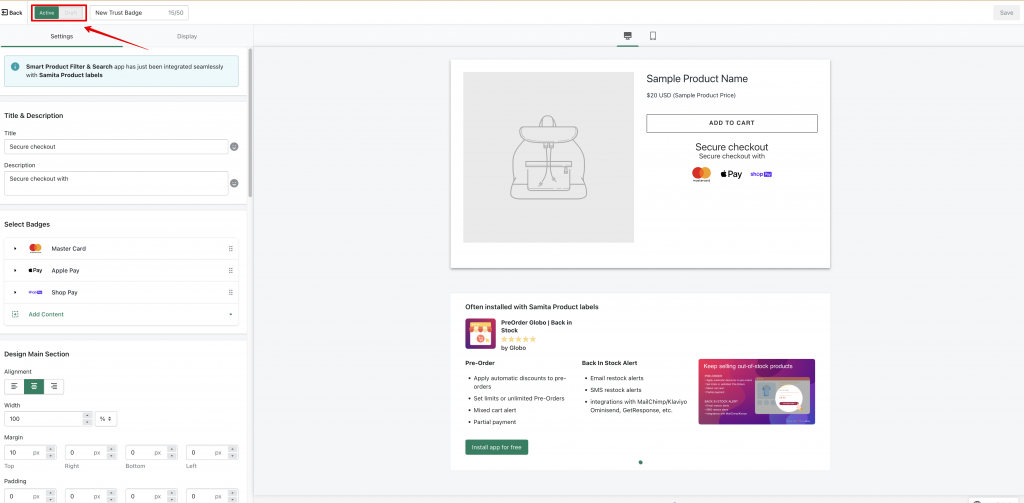Click the ADD TO CART button
The image size is (1024, 503).
click(732, 123)
